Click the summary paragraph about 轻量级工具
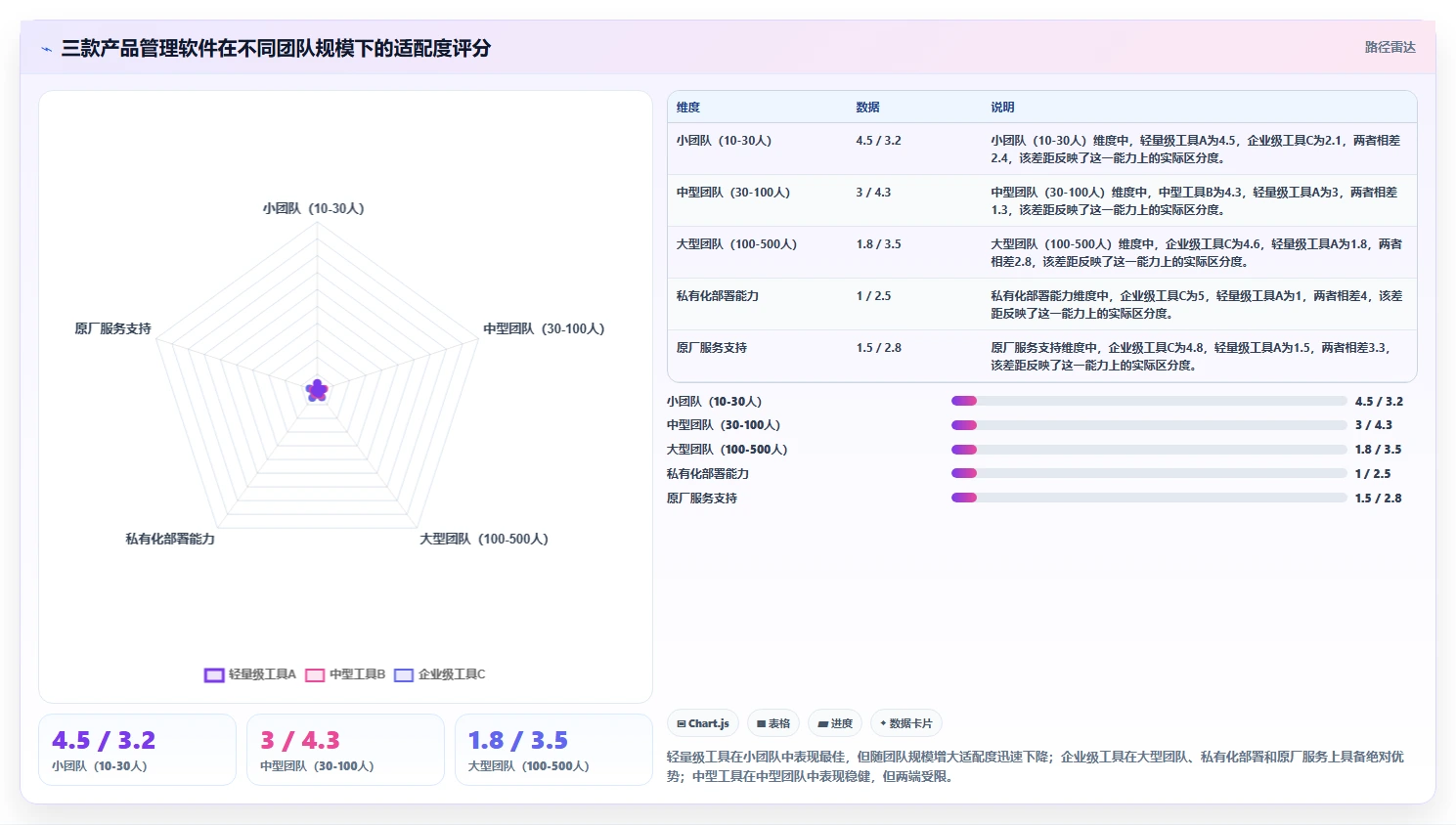Viewport: 1456px width, 825px height. (1035, 766)
